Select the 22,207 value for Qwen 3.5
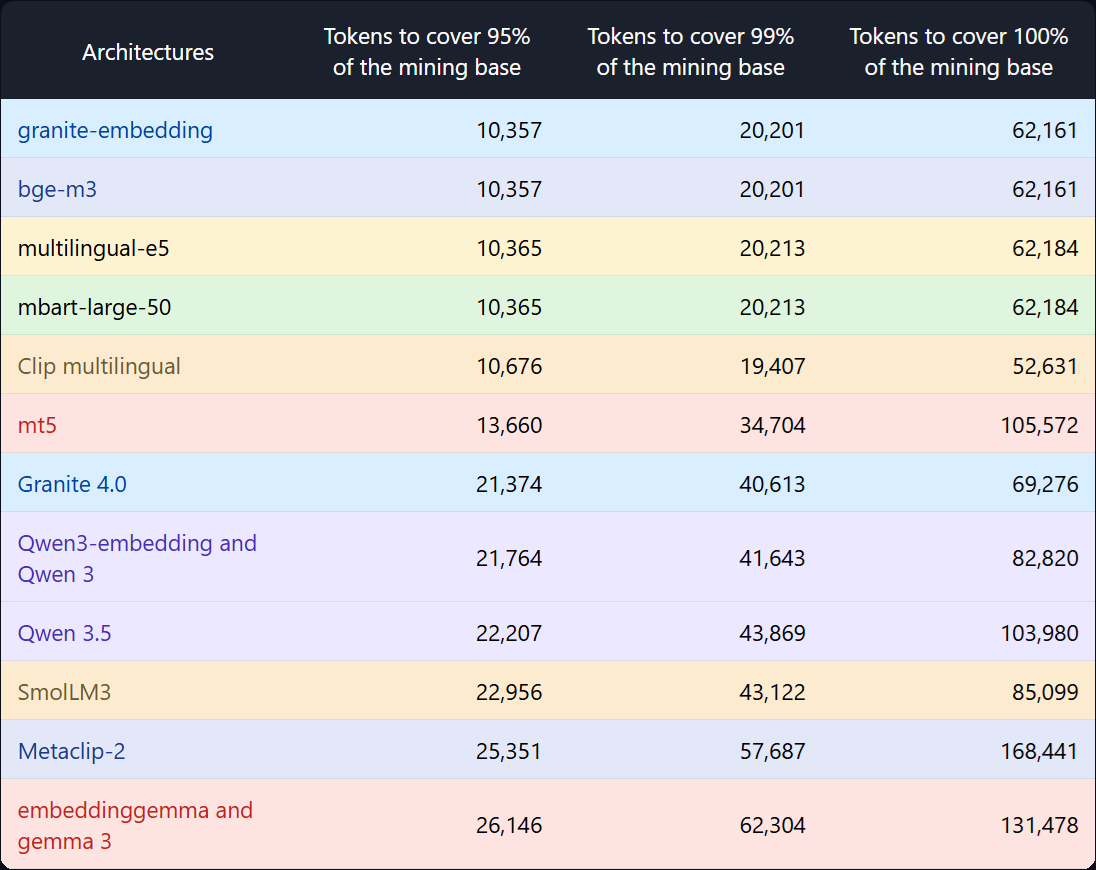The height and width of the screenshot is (870, 1096). (509, 634)
